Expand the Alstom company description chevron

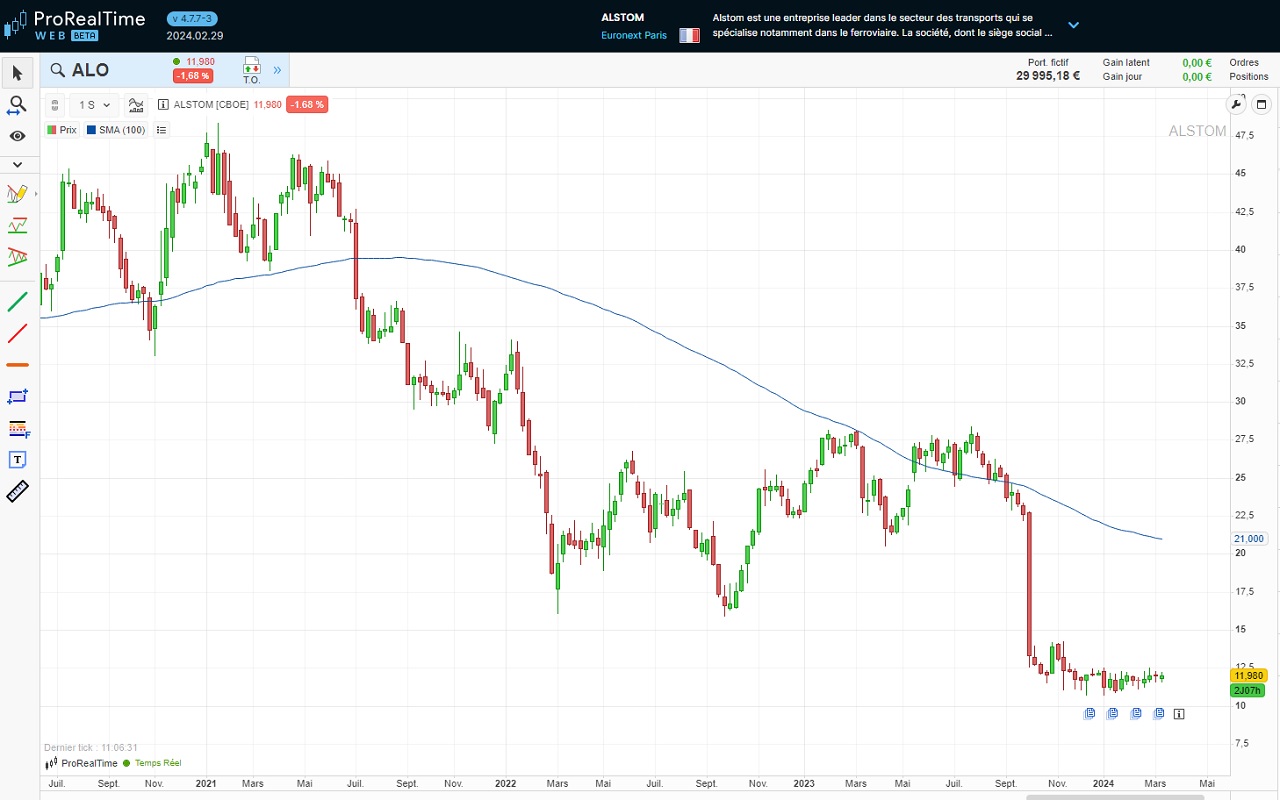[1073, 25]
